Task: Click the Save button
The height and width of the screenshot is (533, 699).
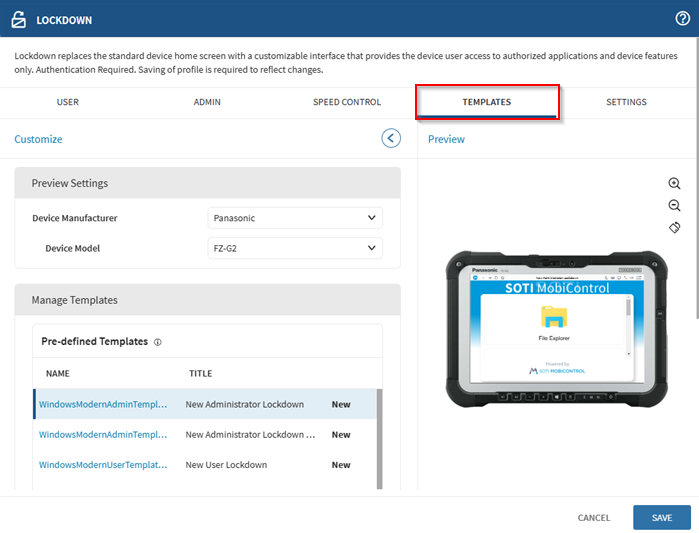Action: click(x=661, y=517)
